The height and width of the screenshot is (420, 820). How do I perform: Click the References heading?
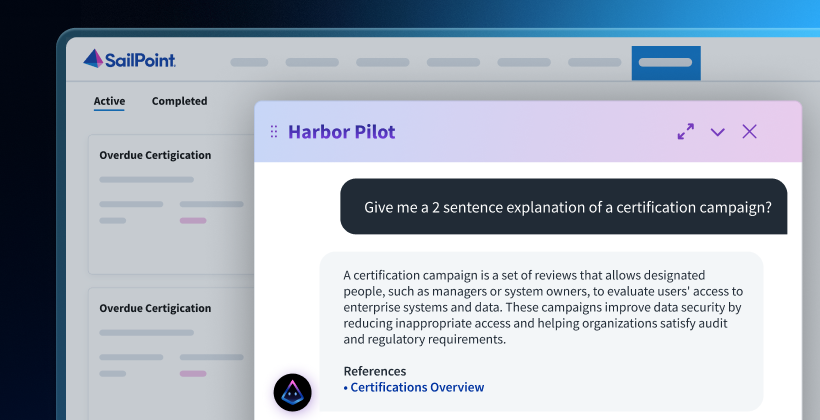[x=374, y=371]
